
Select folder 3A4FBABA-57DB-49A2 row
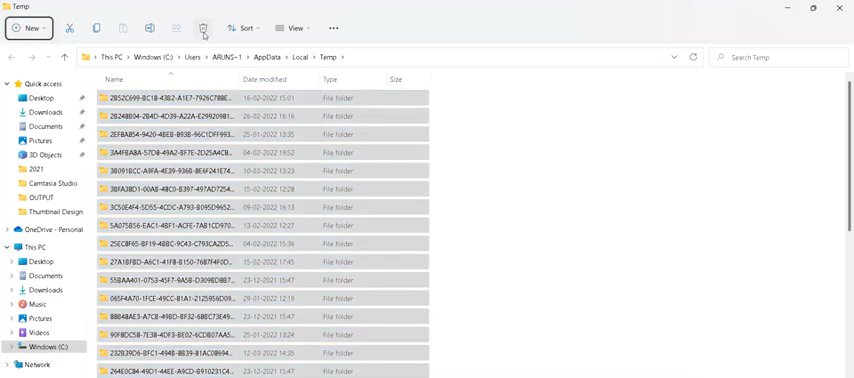click(263, 153)
